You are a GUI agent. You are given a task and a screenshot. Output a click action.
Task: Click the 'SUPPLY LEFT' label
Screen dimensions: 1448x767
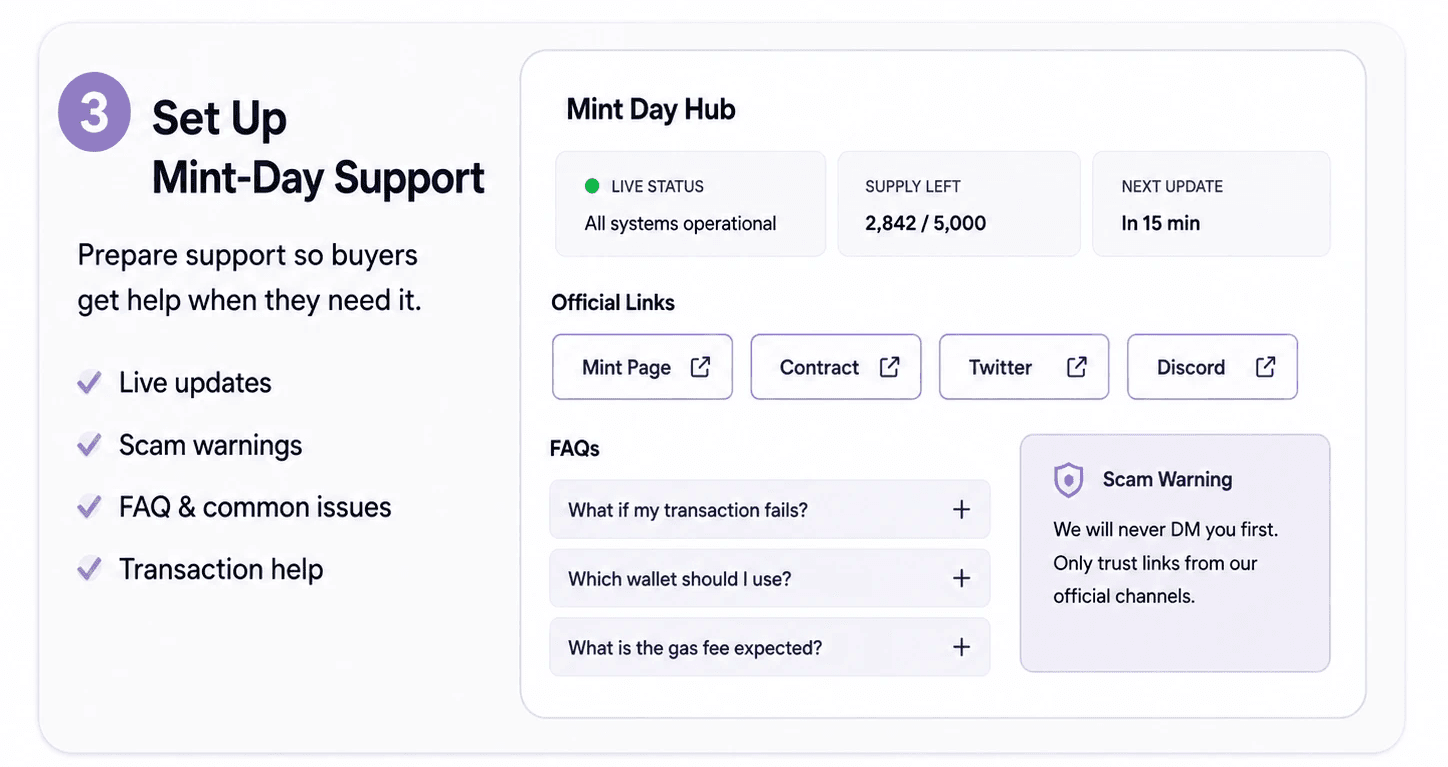[x=913, y=186]
